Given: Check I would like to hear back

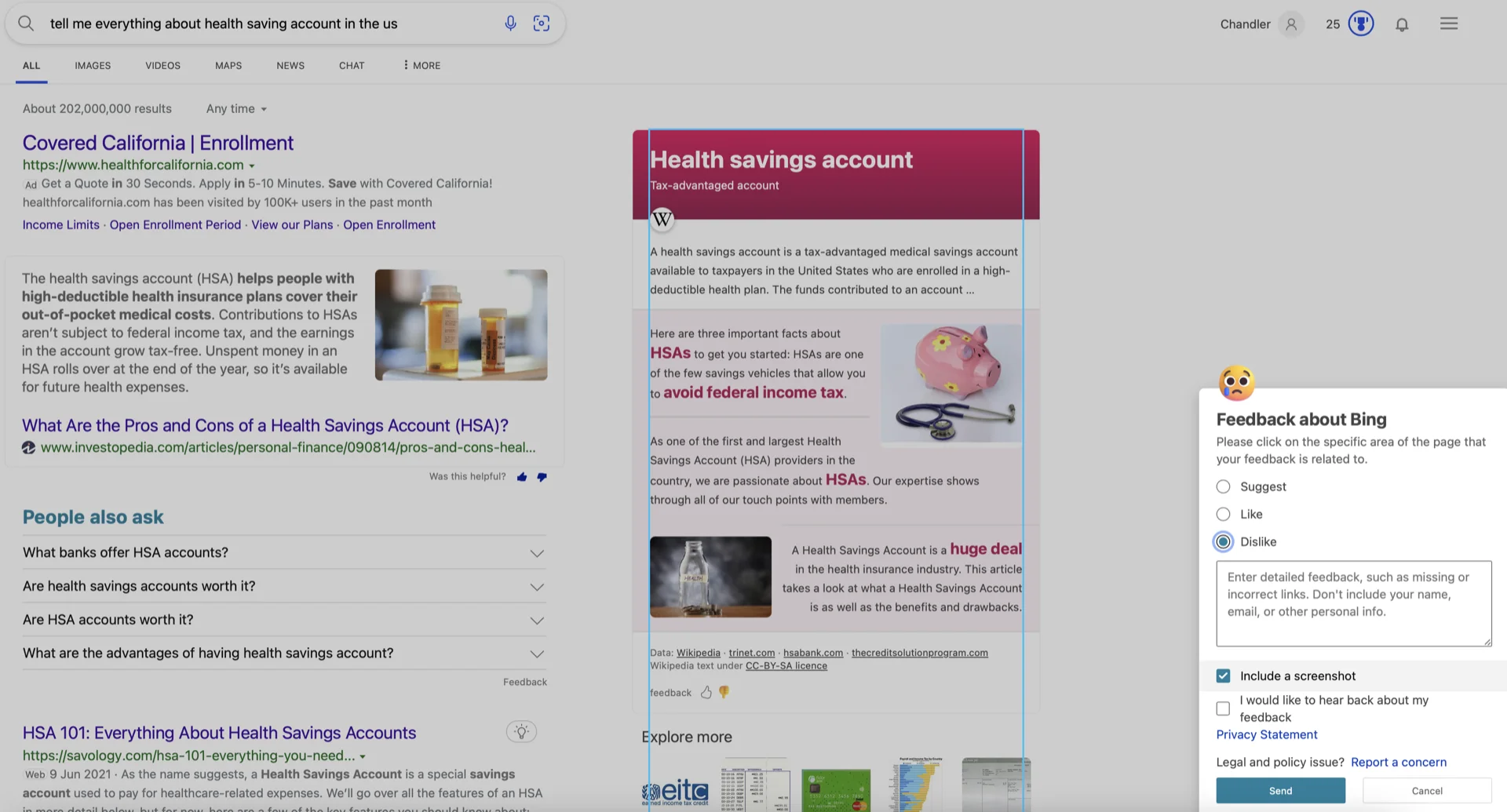Looking at the screenshot, I should [x=1223, y=708].
